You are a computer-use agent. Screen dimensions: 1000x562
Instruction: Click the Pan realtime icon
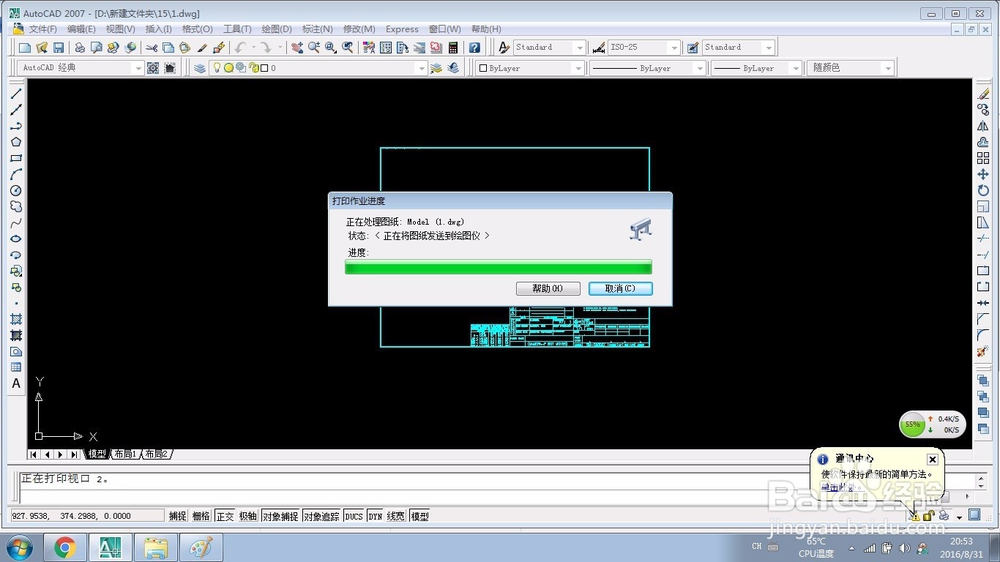[297, 47]
